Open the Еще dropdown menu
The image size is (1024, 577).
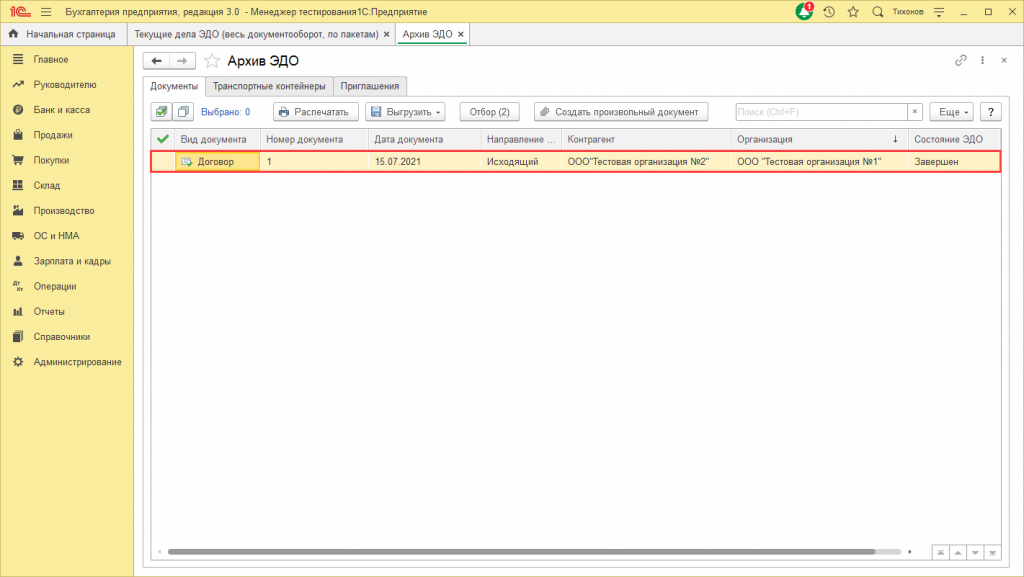tap(952, 112)
